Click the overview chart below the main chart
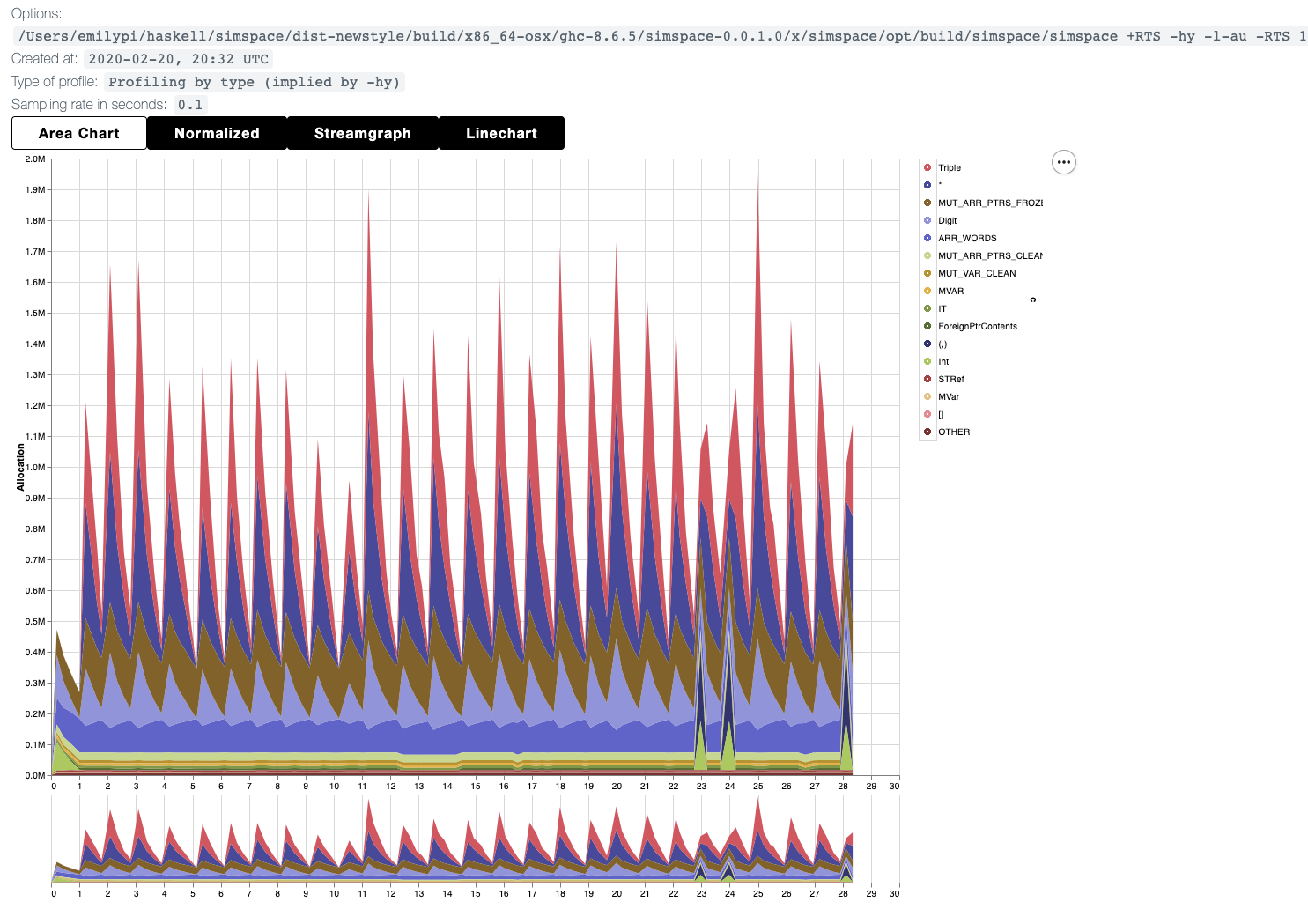Viewport: 1308px width, 924px height. click(x=476, y=841)
